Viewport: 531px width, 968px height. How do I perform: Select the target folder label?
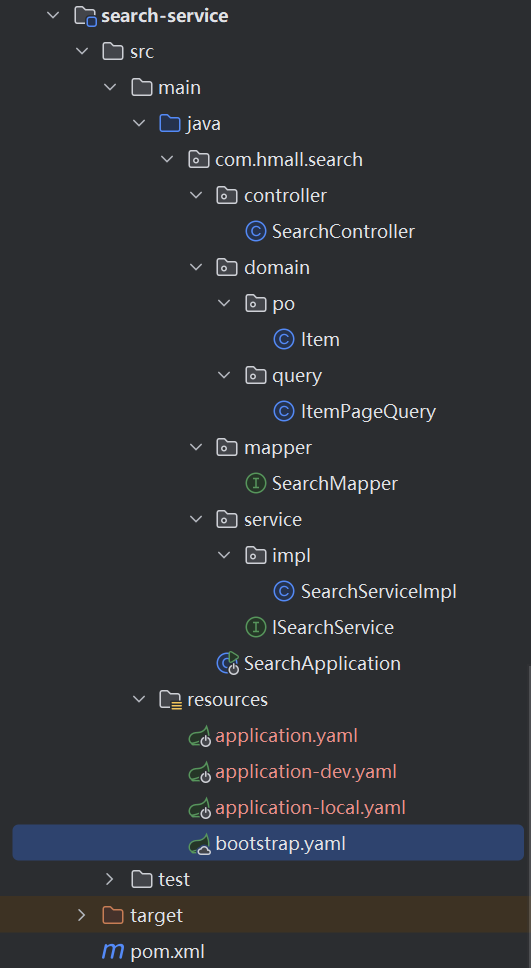pyautogui.click(x=157, y=915)
